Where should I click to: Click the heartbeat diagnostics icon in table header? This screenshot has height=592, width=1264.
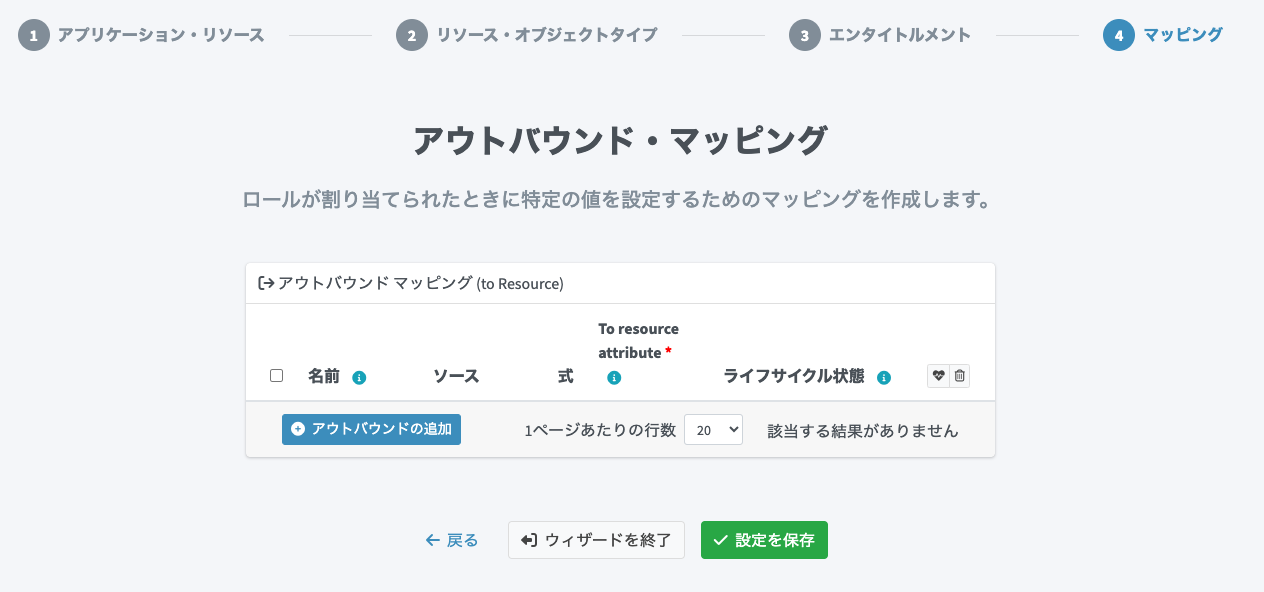938,376
